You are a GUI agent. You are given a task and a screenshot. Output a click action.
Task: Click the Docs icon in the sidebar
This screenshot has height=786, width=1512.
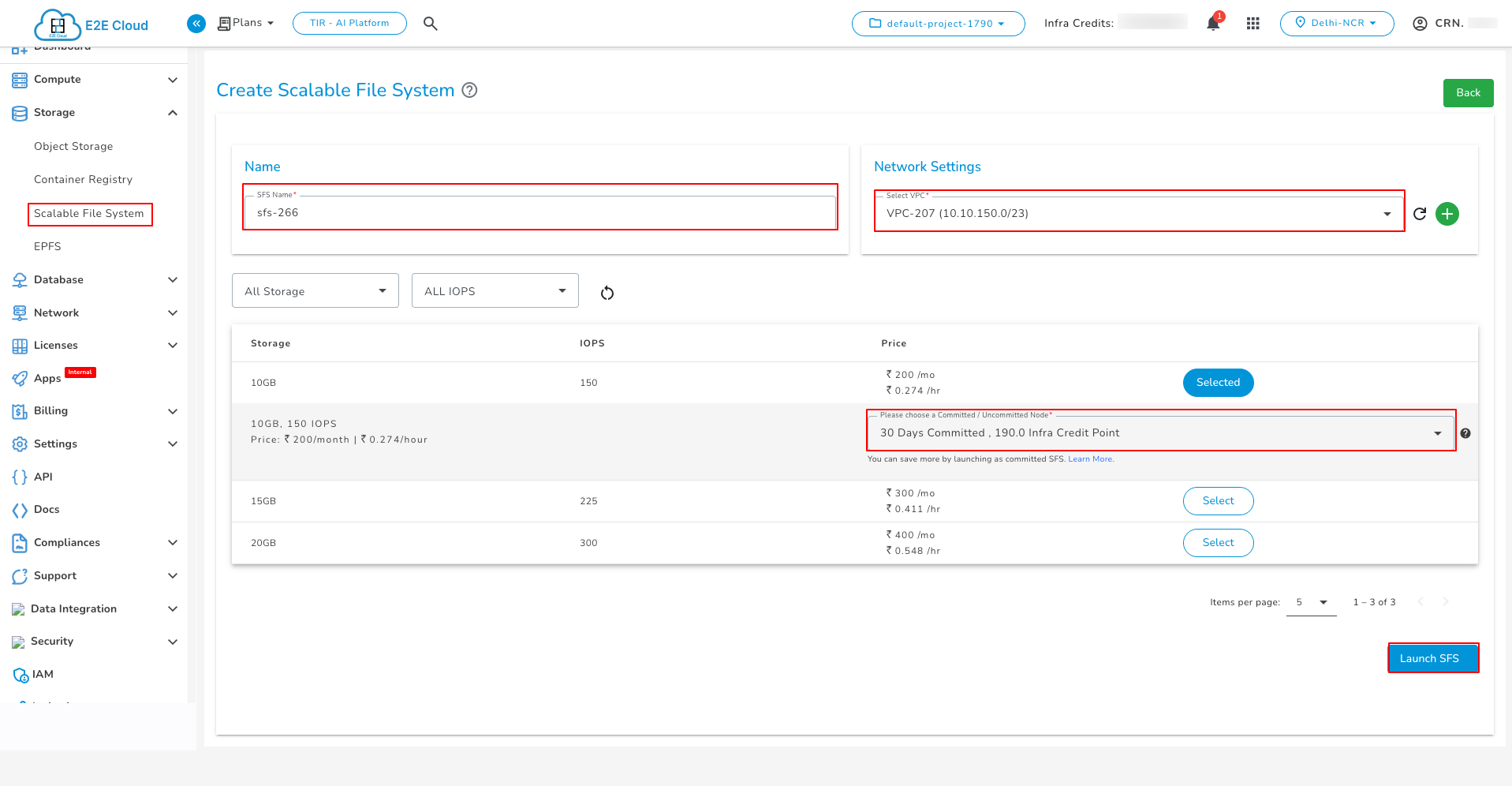[x=20, y=509]
